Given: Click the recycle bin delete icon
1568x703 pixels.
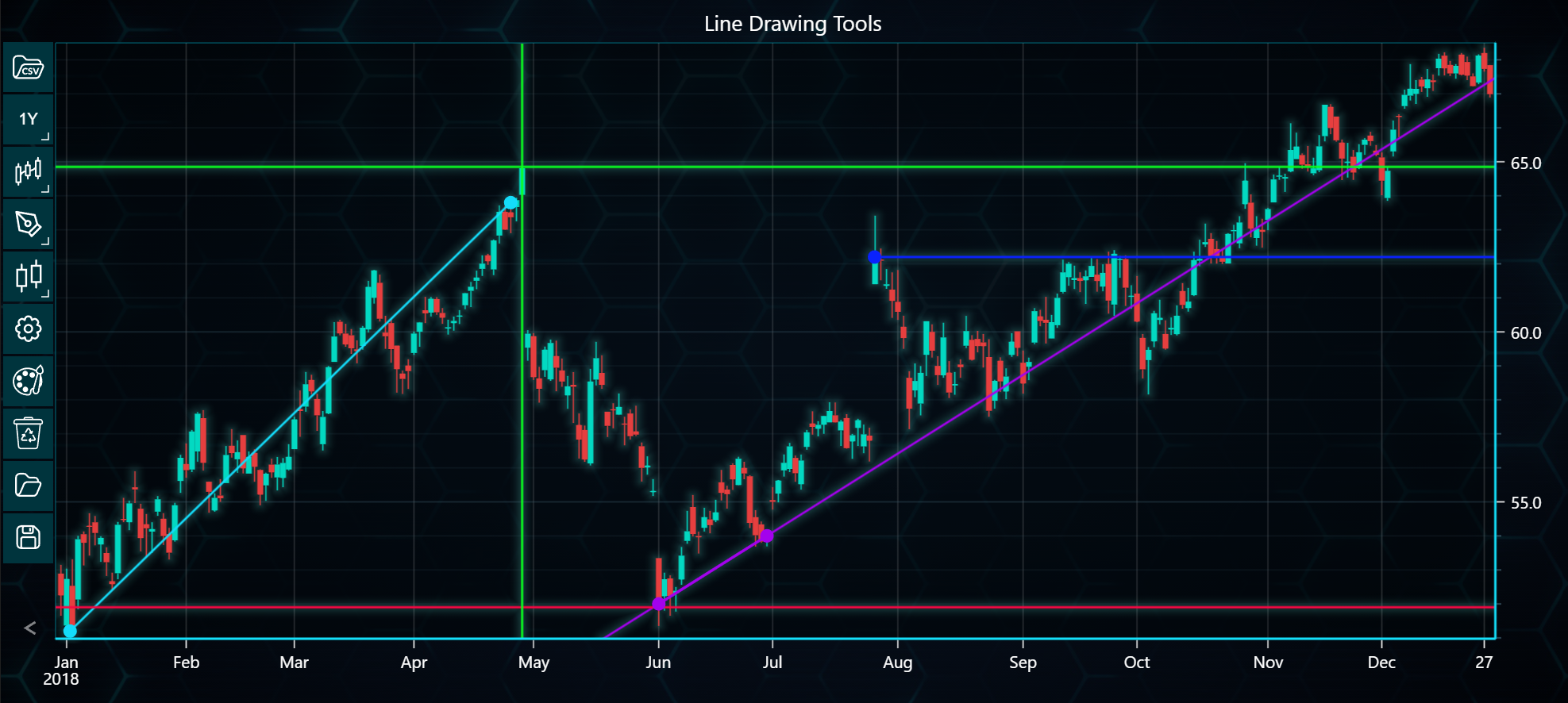Looking at the screenshot, I should (29, 433).
